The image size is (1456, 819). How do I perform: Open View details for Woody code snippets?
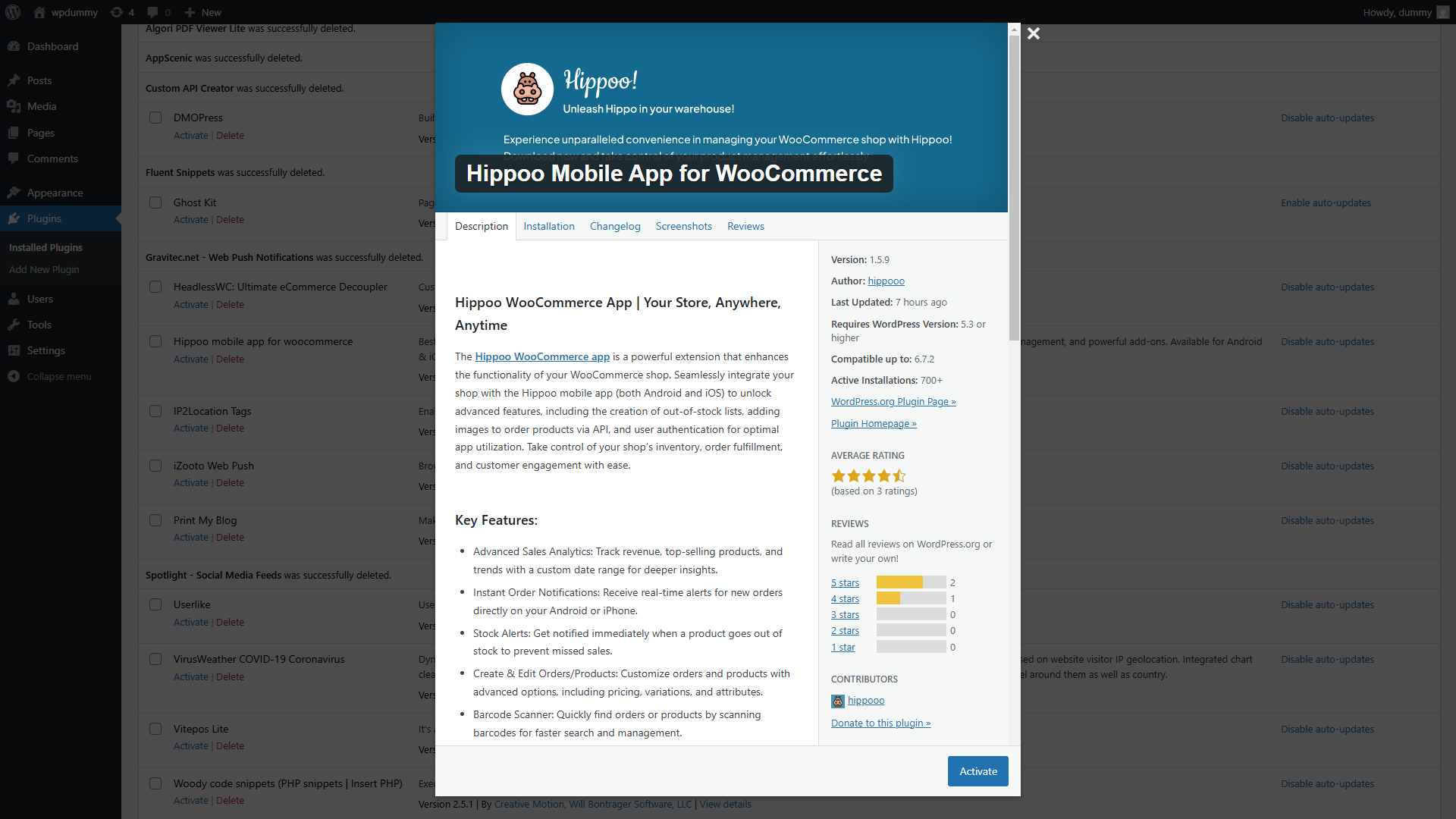(x=725, y=804)
